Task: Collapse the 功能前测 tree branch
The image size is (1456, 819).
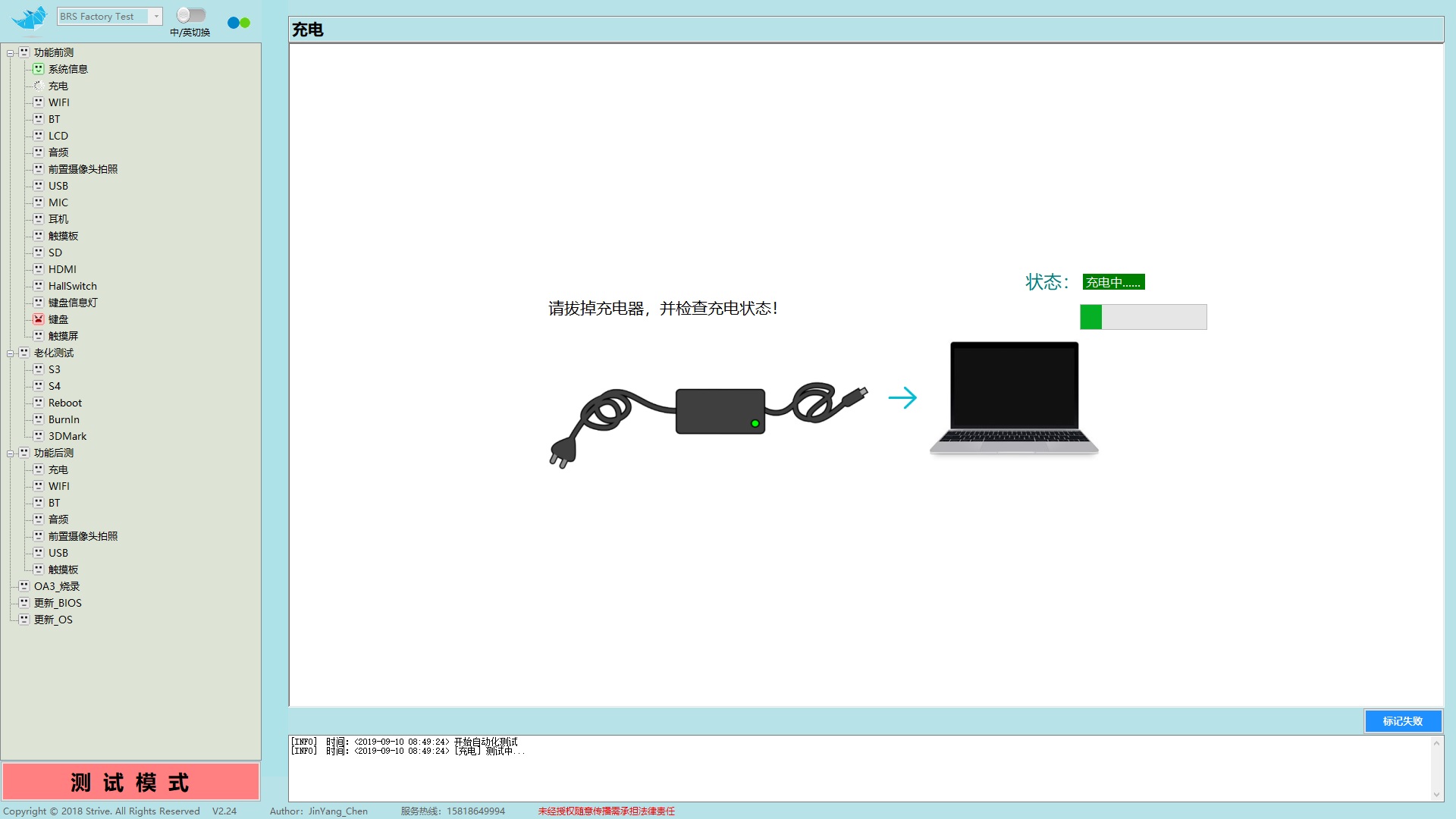Action: click(x=10, y=53)
